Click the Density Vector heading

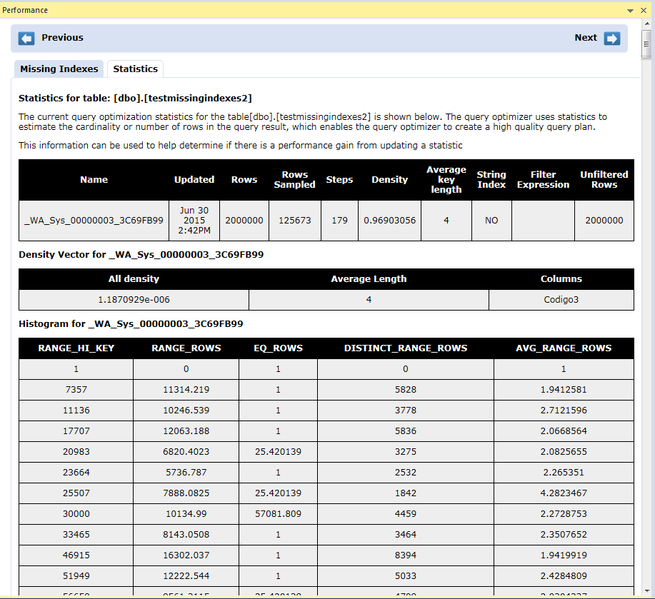[141, 255]
